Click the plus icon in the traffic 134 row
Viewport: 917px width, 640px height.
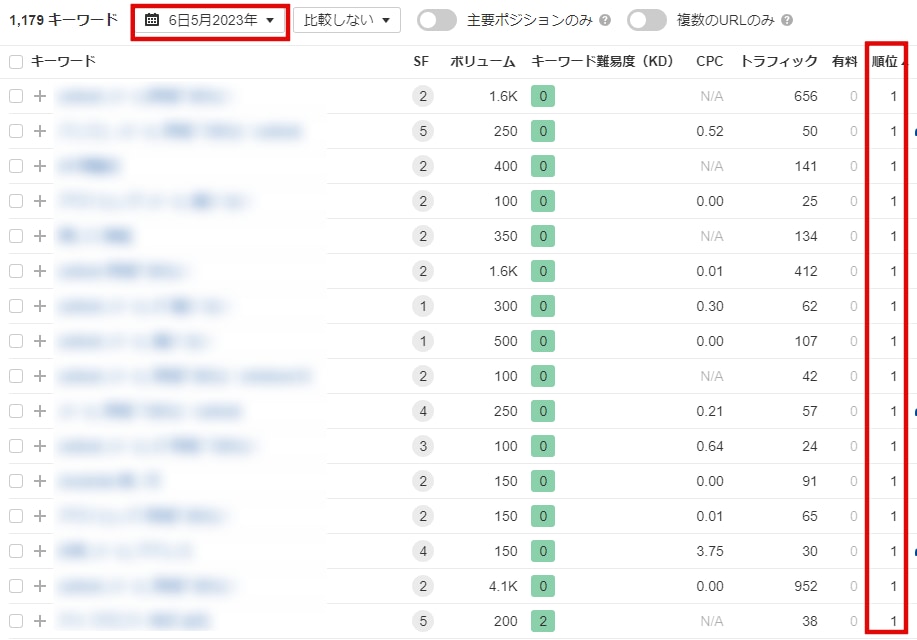[x=40, y=236]
